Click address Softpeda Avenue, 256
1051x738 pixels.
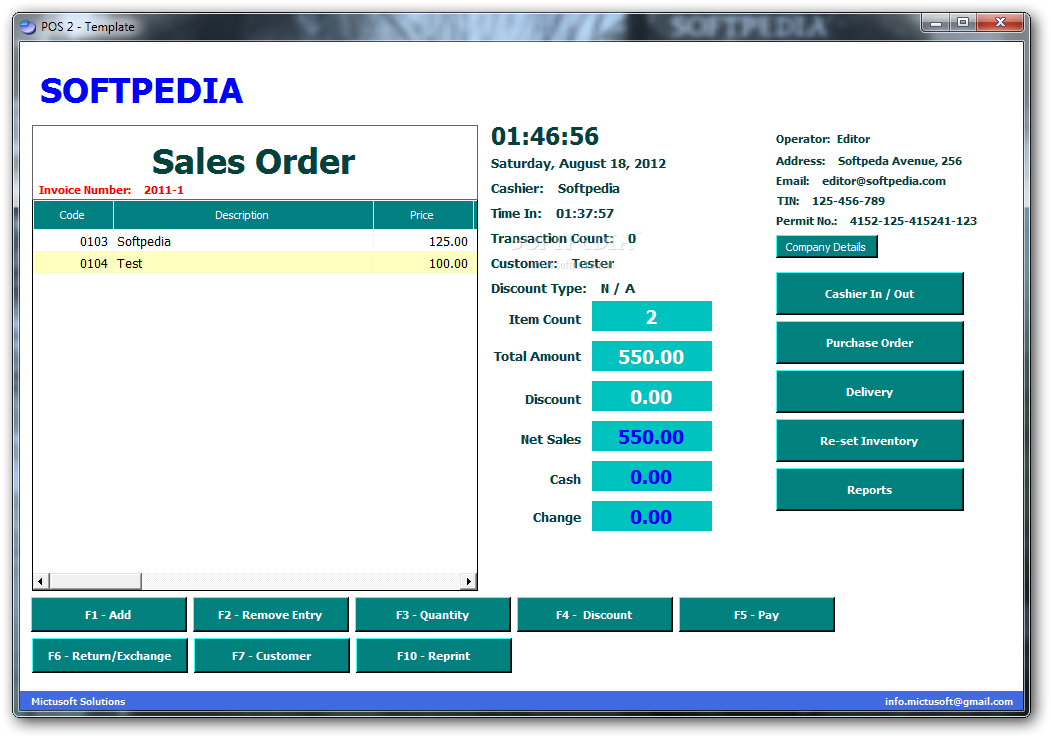pyautogui.click(x=900, y=161)
